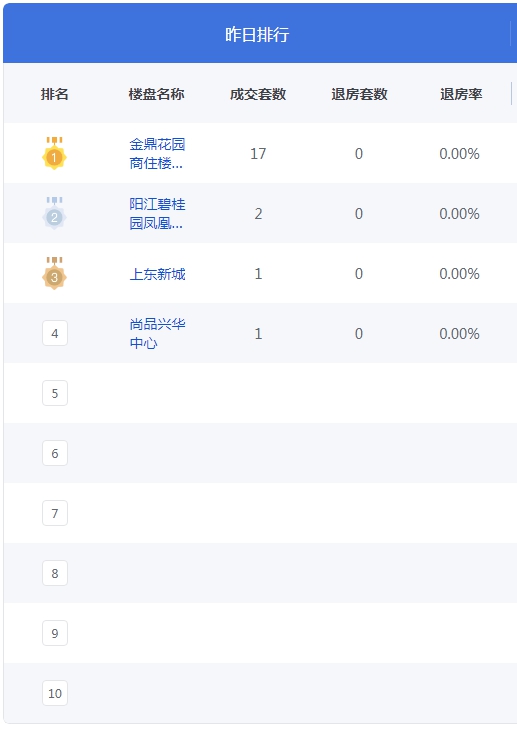Select the rank 9 number badge
The image size is (517, 730).
[55, 633]
